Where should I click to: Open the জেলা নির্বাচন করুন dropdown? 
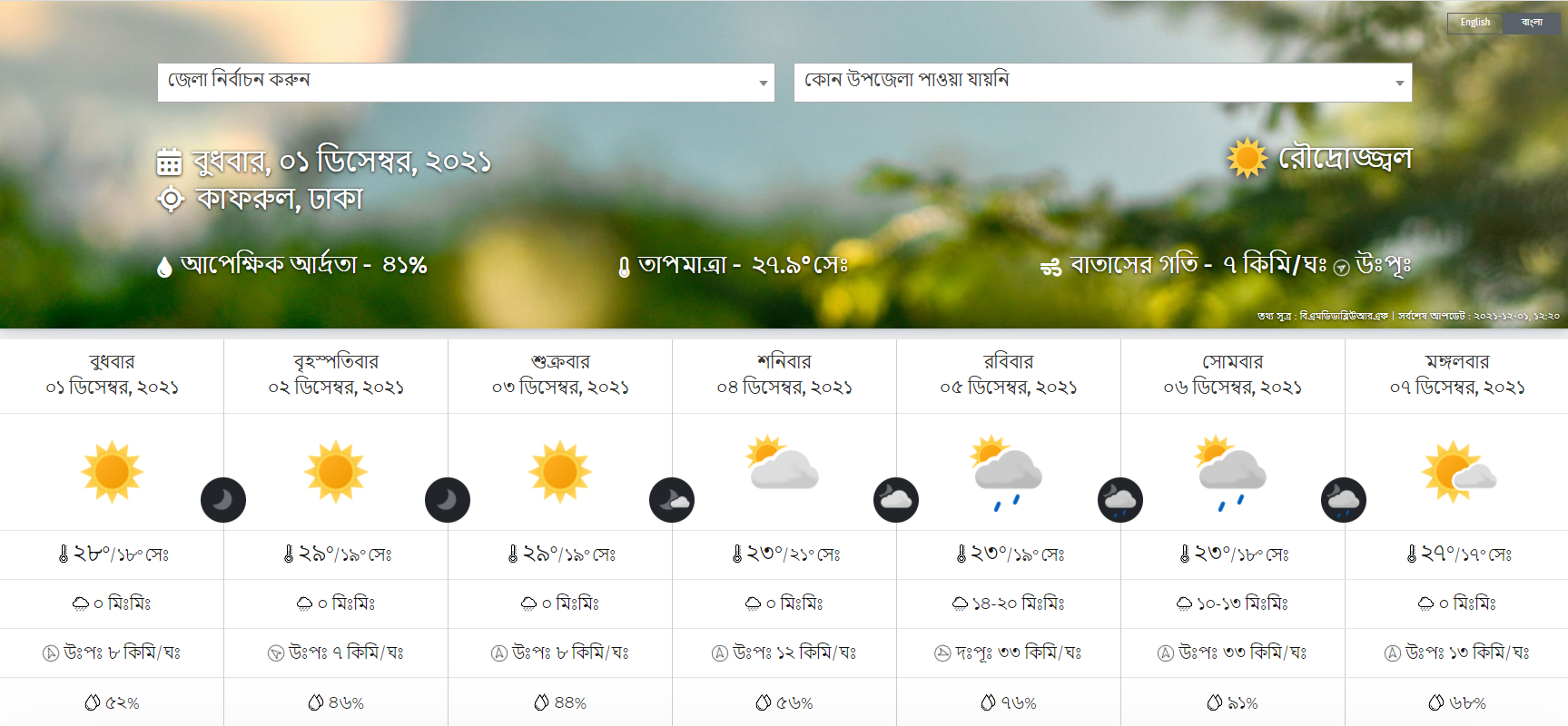[x=466, y=83]
